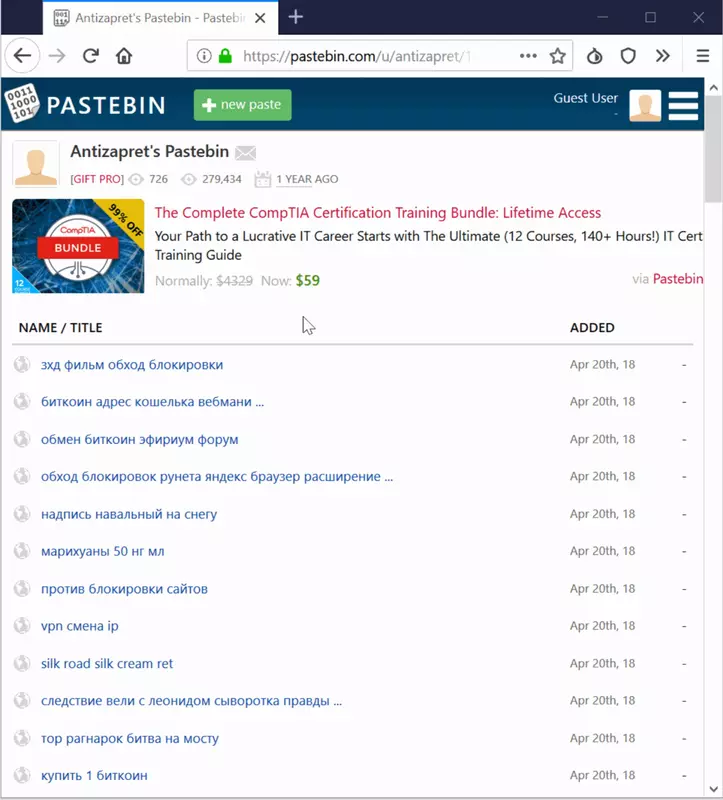Image resolution: width=723 pixels, height=800 pixels.
Task: Open page actions three-dot menu in URL bar
Action: (528, 56)
